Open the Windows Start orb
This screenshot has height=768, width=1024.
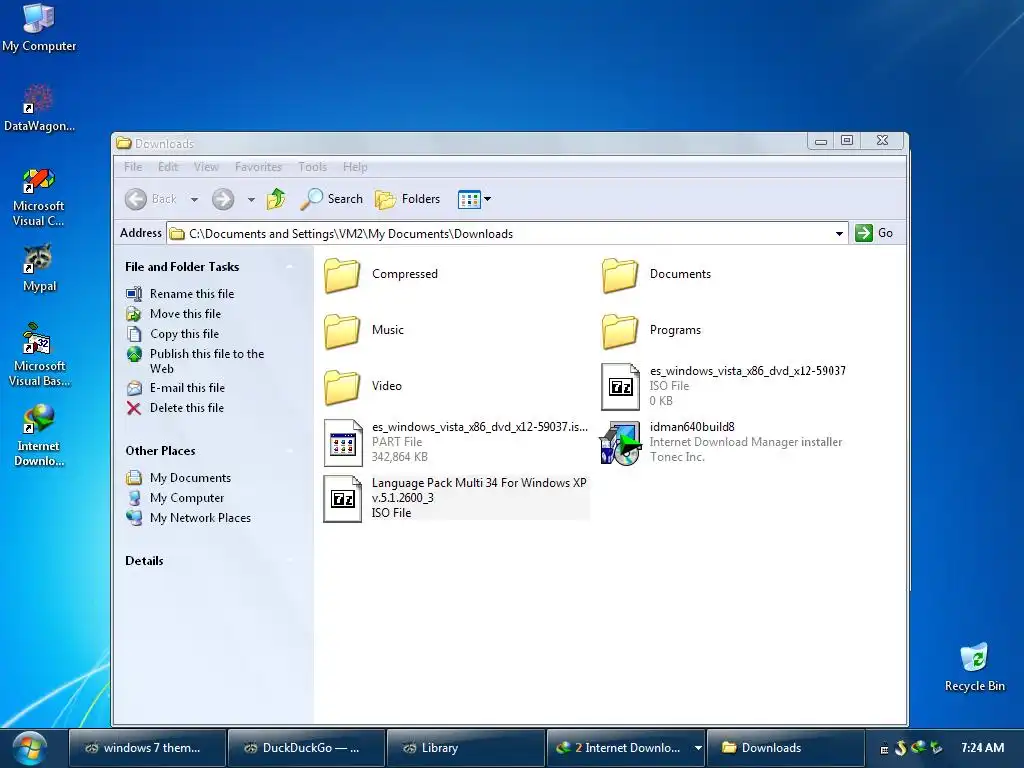pyautogui.click(x=29, y=748)
